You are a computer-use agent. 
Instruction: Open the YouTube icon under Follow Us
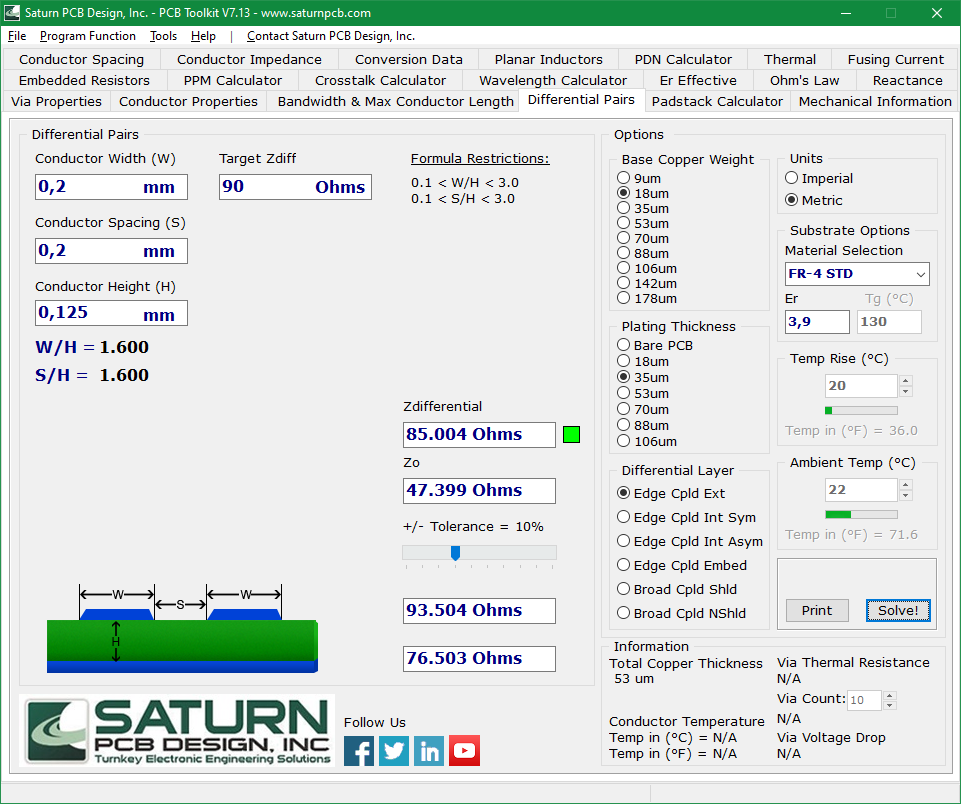[x=464, y=751]
